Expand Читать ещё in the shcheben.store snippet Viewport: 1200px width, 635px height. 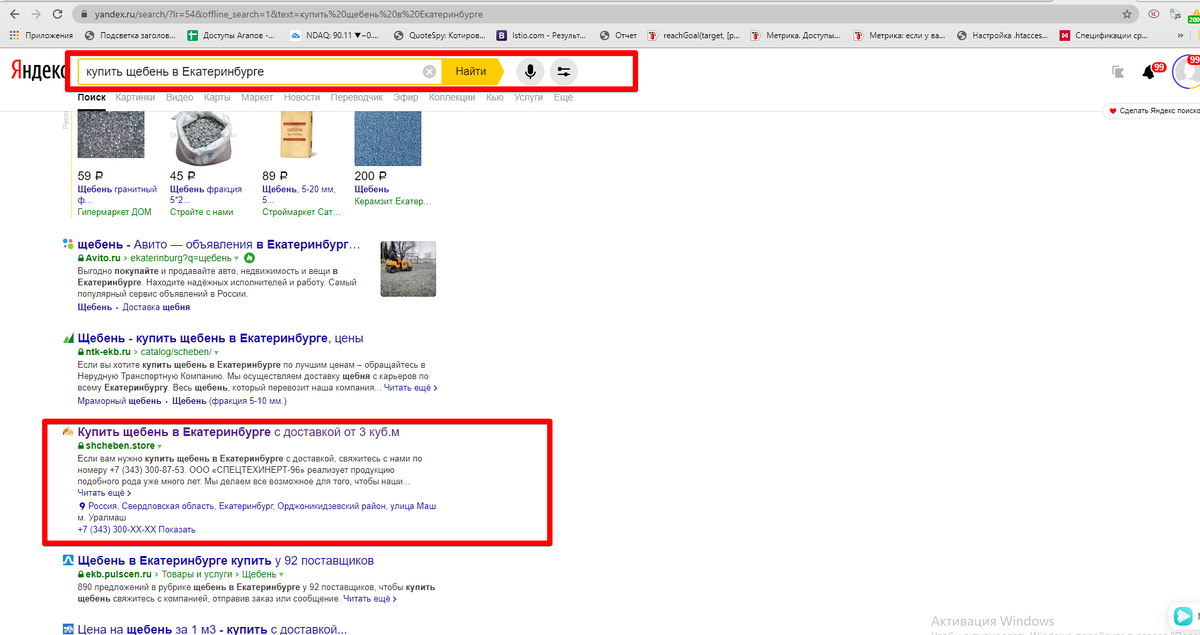(x=104, y=492)
